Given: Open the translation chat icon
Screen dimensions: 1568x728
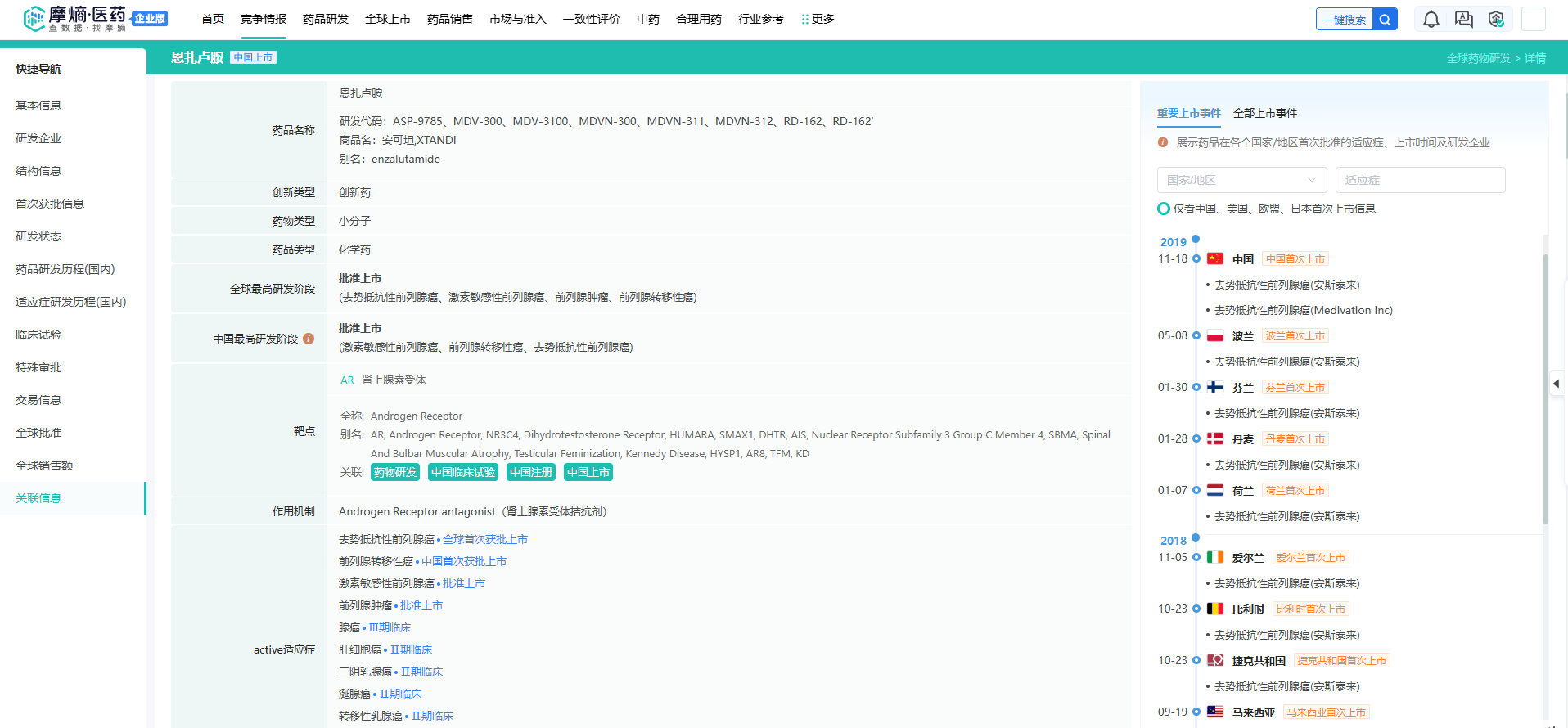Looking at the screenshot, I should pos(1464,19).
